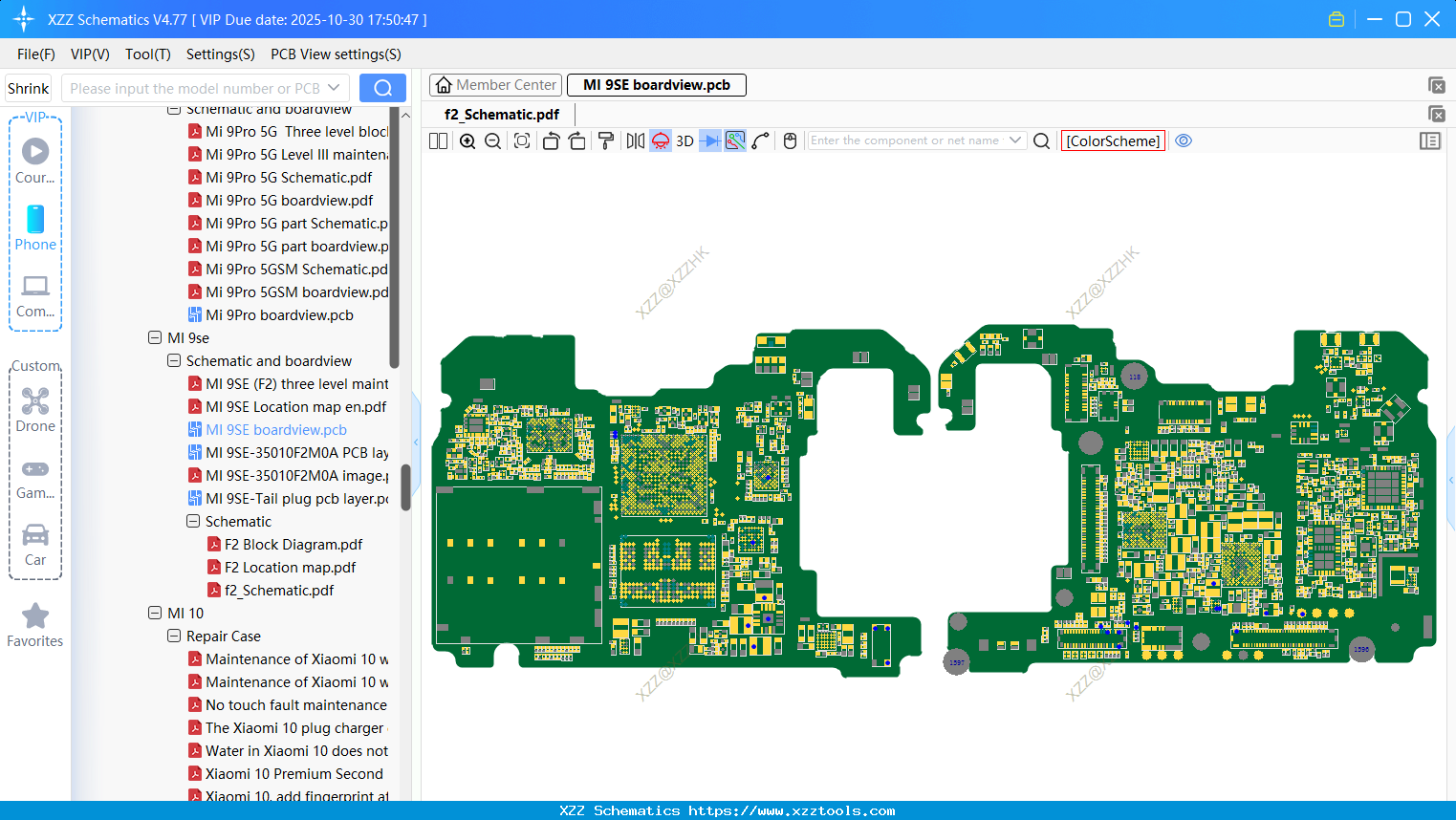Click the mirror flip board icon

click(x=635, y=141)
